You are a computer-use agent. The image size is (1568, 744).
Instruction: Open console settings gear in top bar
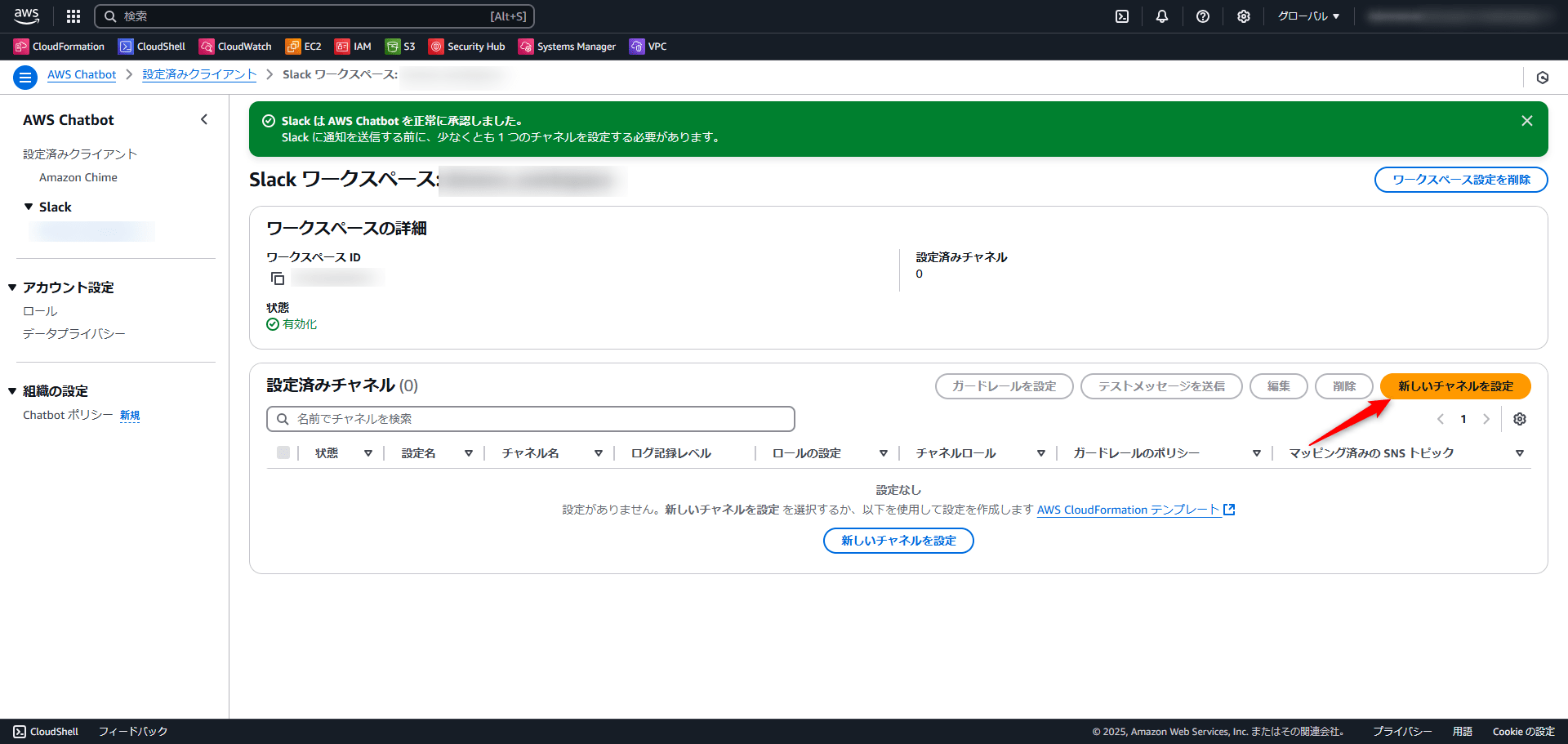1244,16
